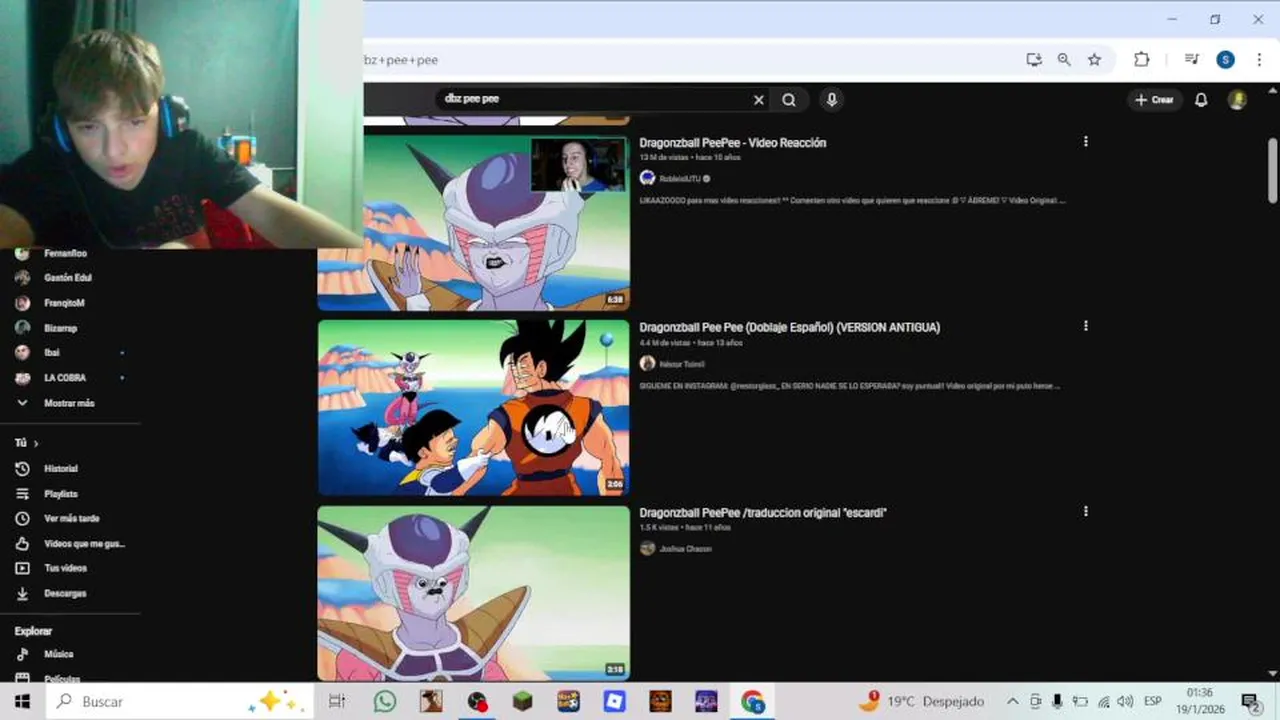Open the FranqitoM subscription
The width and height of the screenshot is (1280, 720).
[64, 303]
